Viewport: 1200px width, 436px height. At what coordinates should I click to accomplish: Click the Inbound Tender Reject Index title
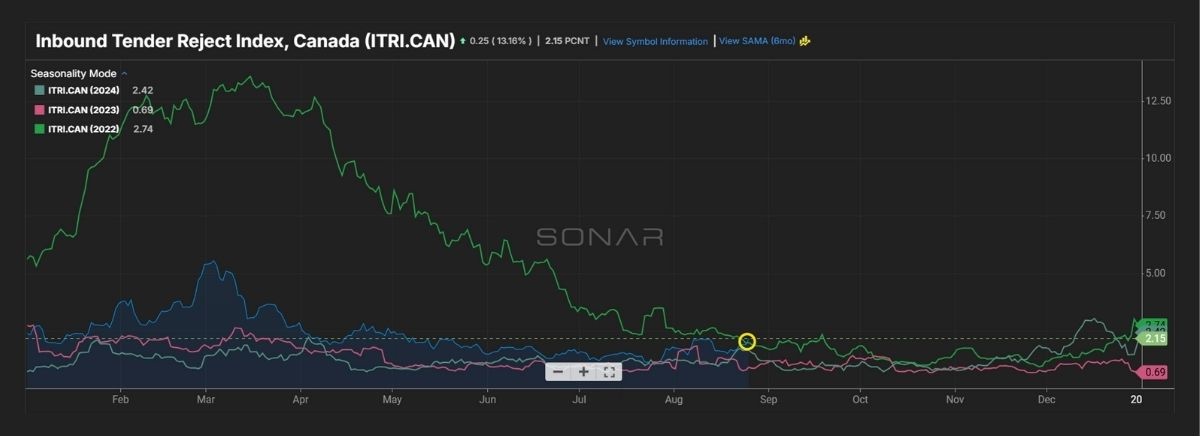click(x=245, y=41)
